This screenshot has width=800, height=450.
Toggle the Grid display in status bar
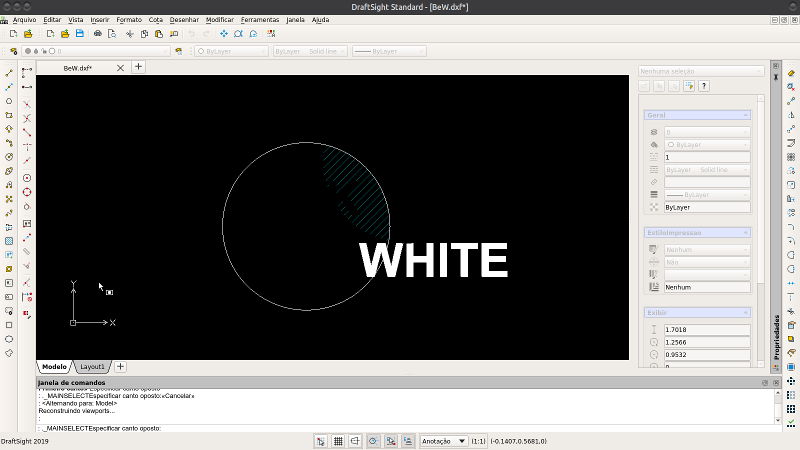coord(338,440)
